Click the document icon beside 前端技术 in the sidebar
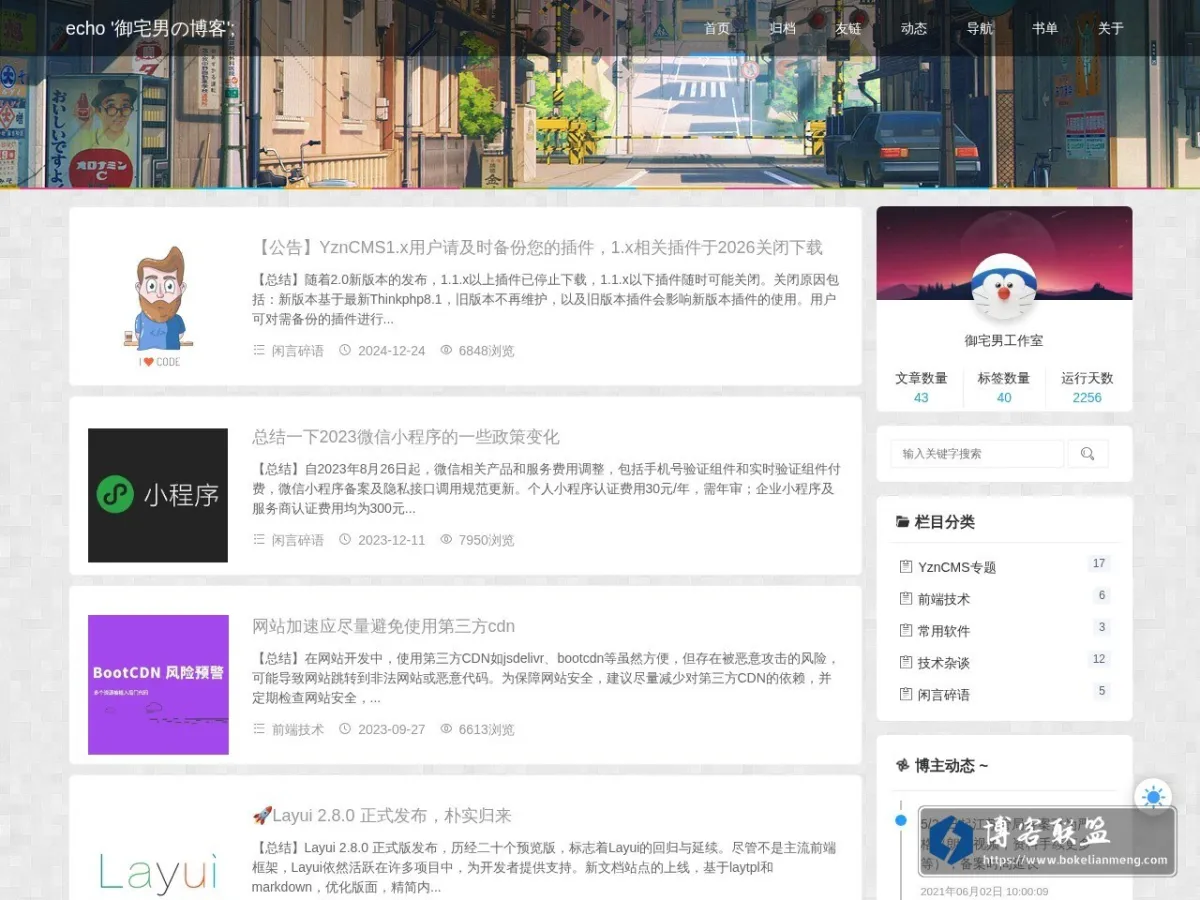The width and height of the screenshot is (1200, 900). pos(906,598)
